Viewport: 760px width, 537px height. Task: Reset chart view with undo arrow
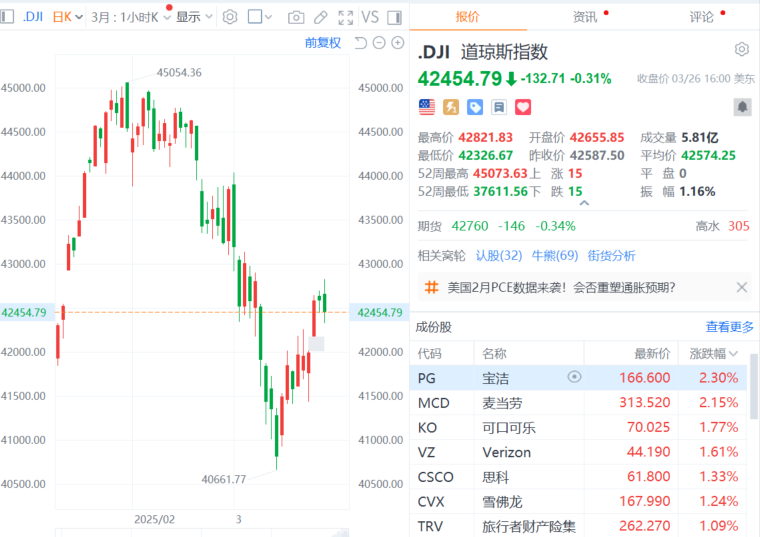click(x=360, y=43)
